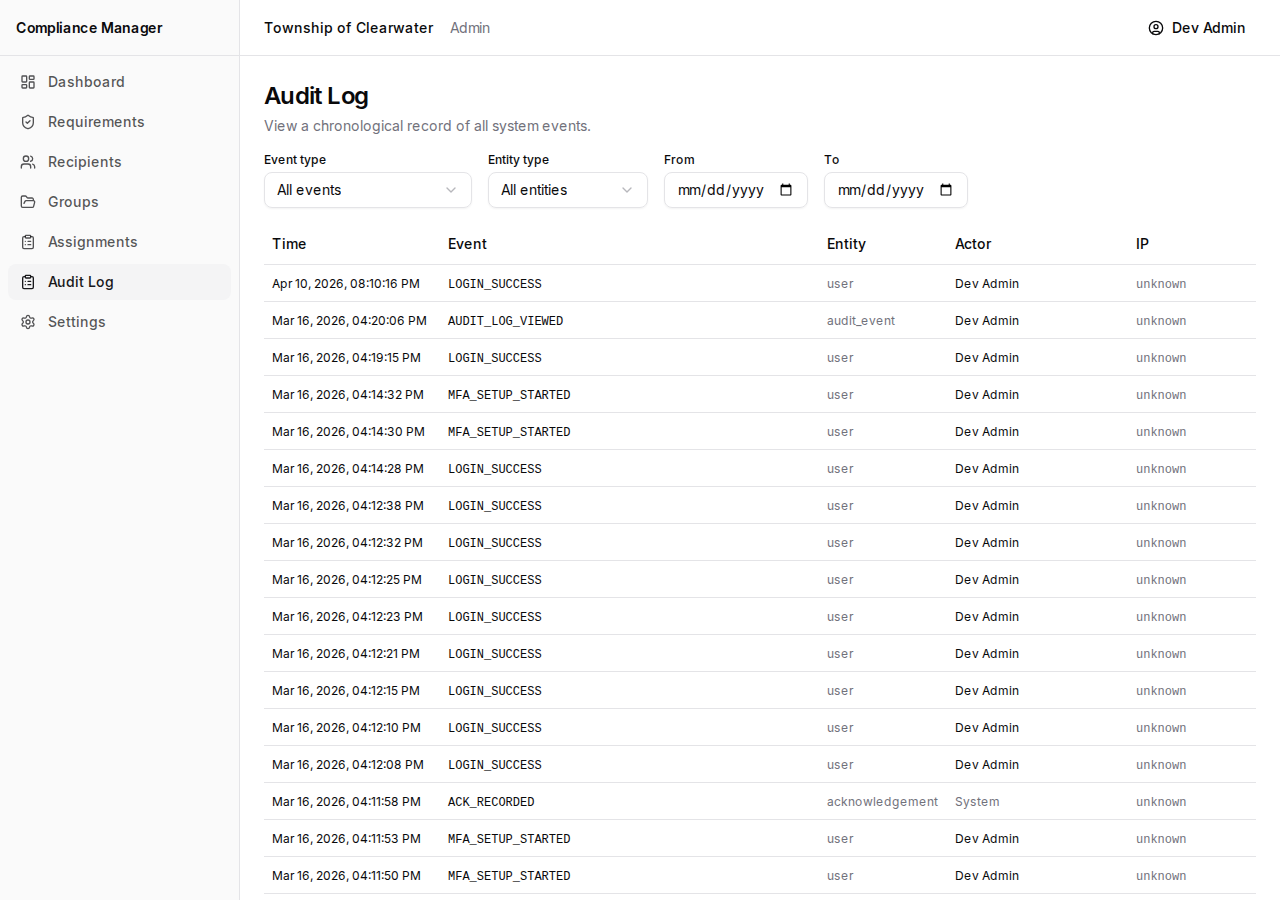Screen dimensions: 1280x900
Task: Click the Admin role label in header
Action: [x=470, y=28]
